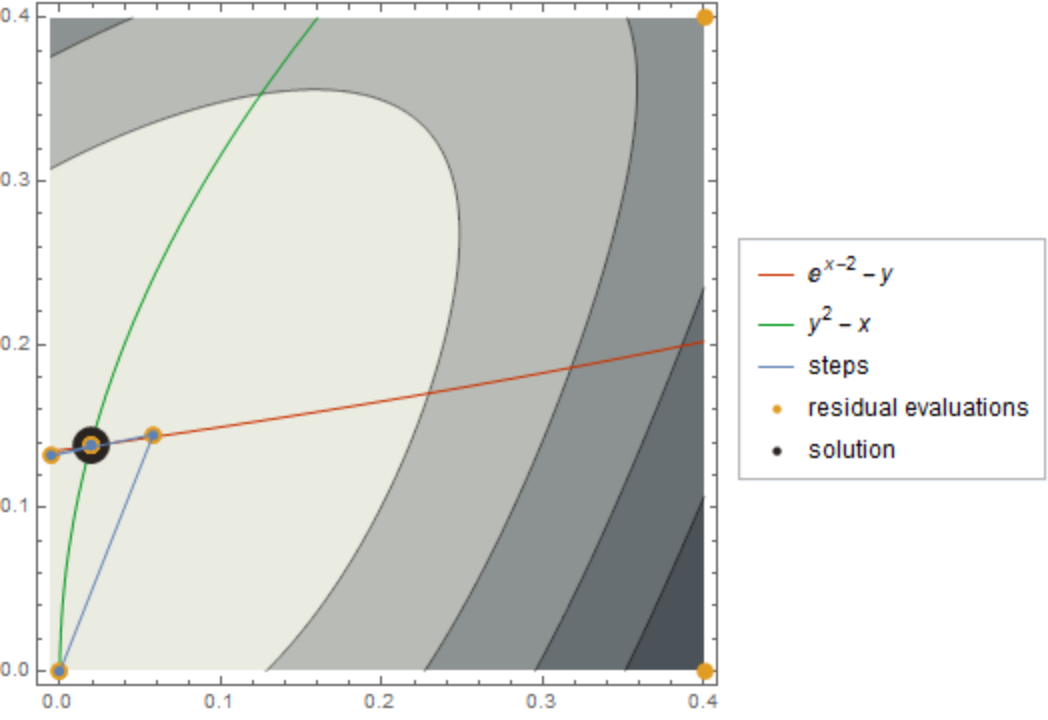Click the orange point at the plot's bottom-right corner
1048x720 pixels.
coord(705,671)
